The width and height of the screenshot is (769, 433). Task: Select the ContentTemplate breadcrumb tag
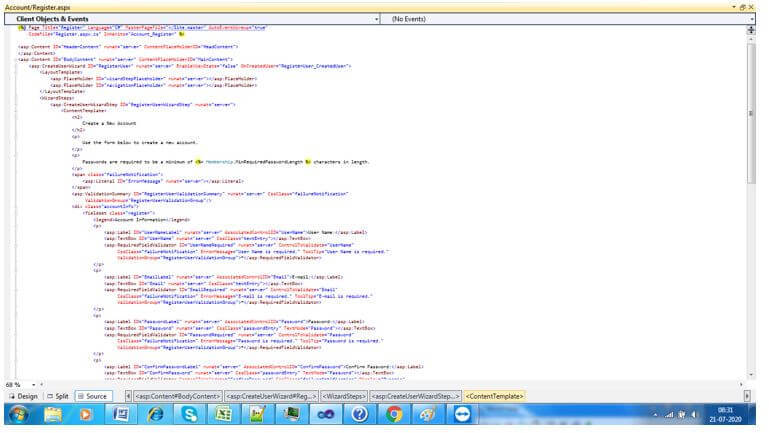(x=495, y=396)
